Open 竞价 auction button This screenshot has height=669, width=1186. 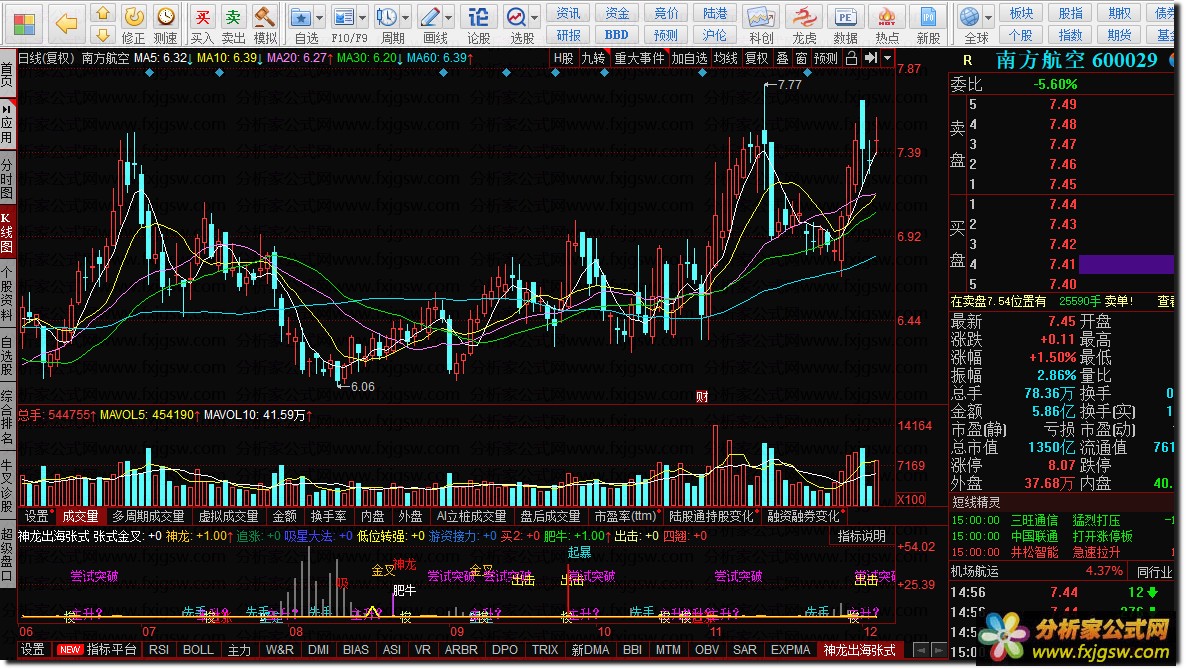pos(666,14)
